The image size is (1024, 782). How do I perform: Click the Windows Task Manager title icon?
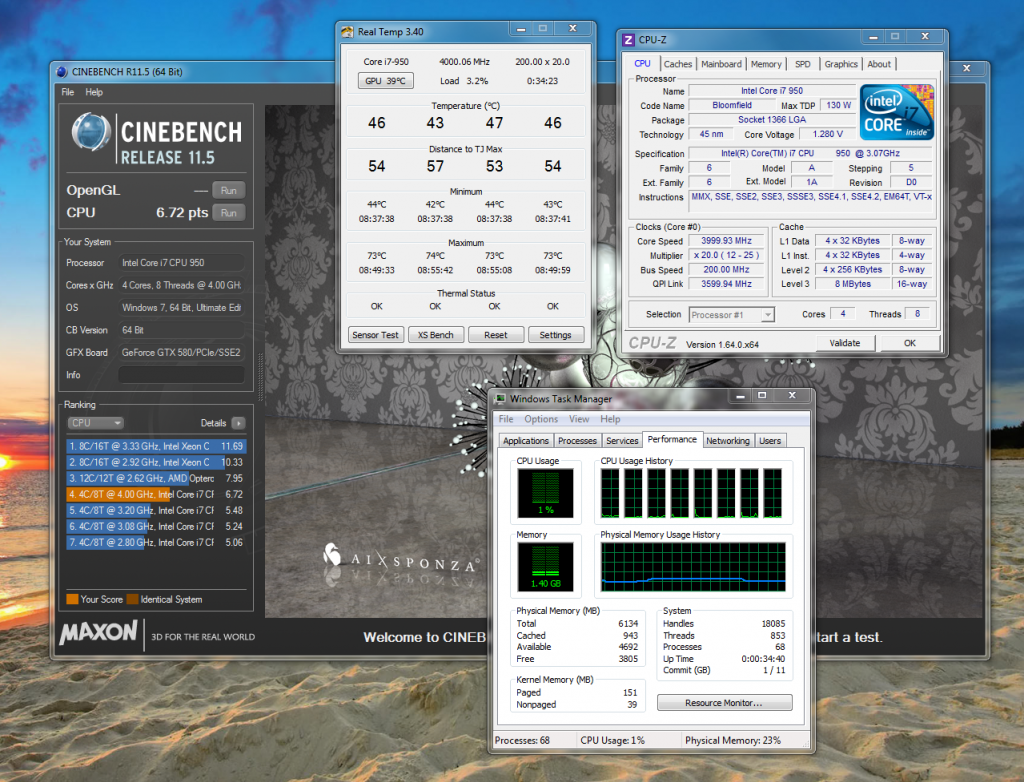[x=501, y=399]
